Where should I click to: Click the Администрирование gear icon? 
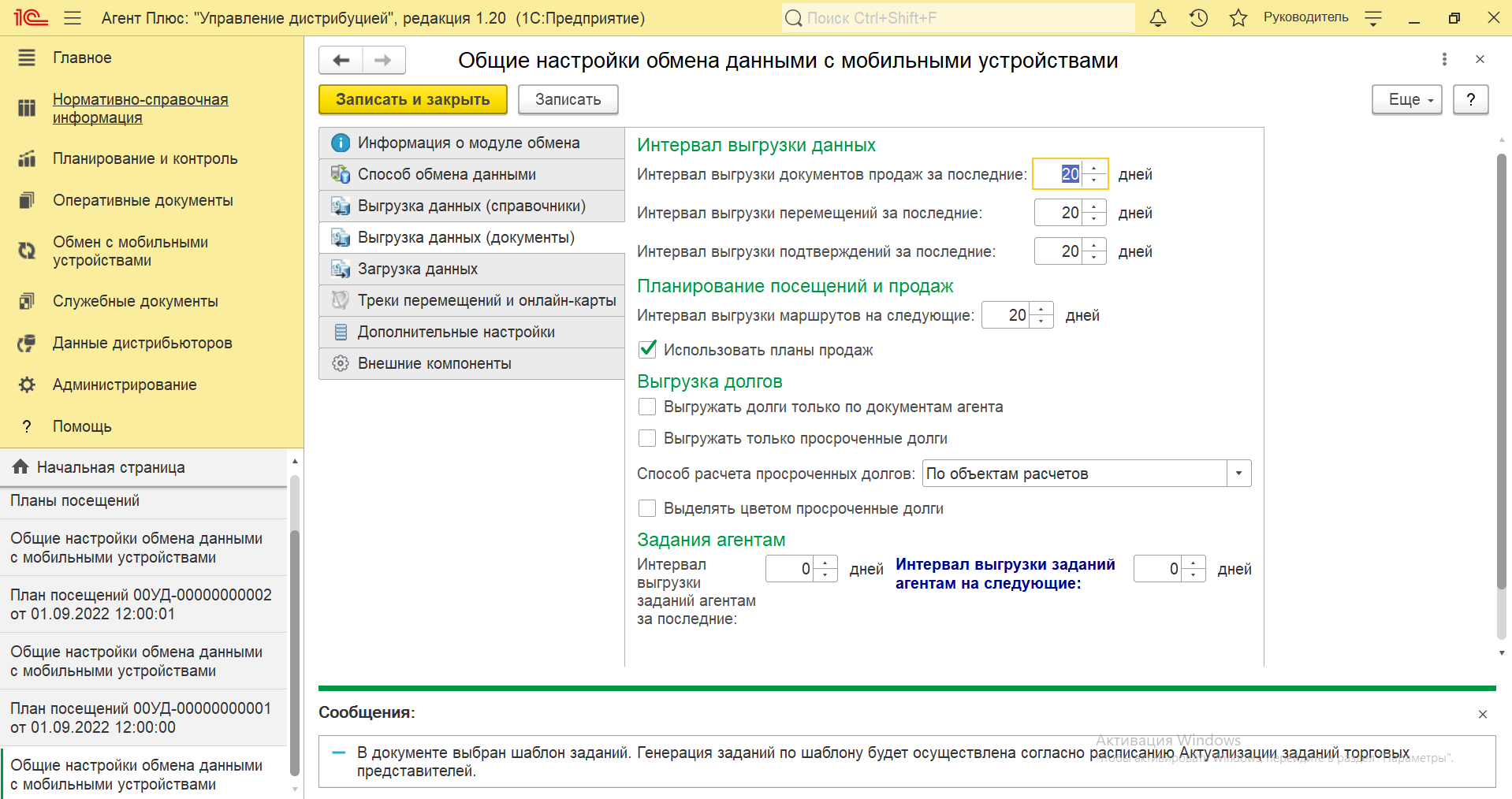point(27,385)
